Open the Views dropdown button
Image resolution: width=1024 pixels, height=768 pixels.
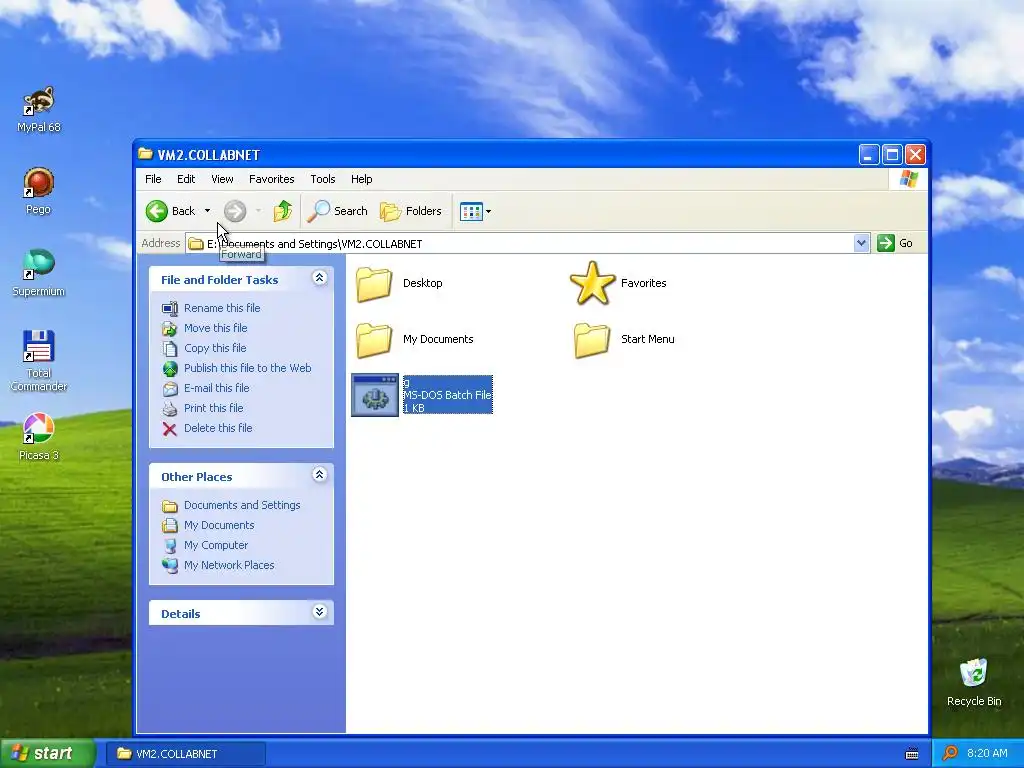pos(475,211)
